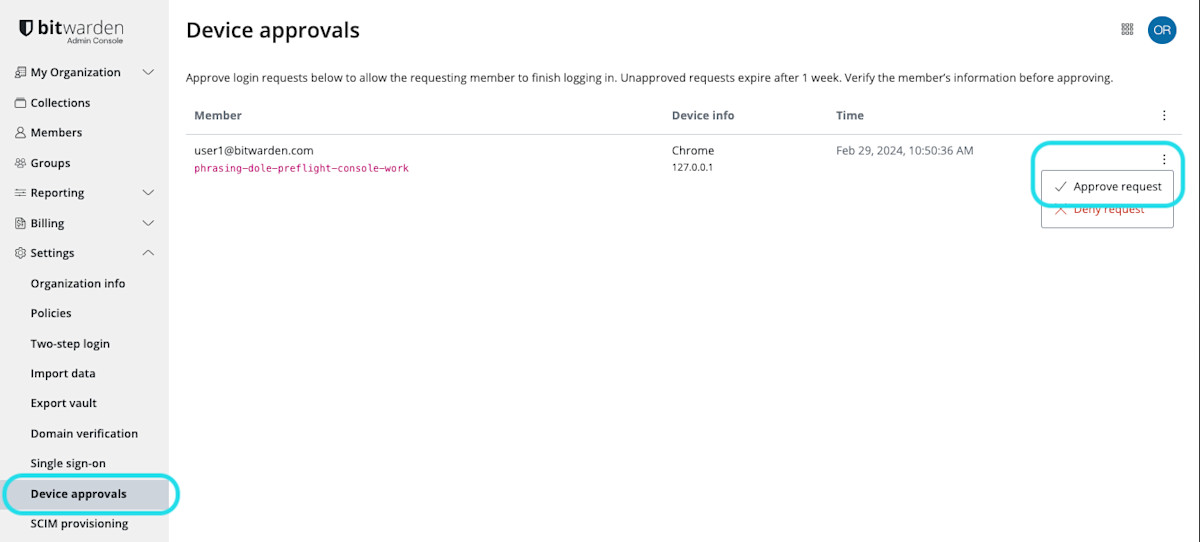This screenshot has width=1200, height=542.
Task: Expand the Billing section chevron
Action: click(x=148, y=223)
